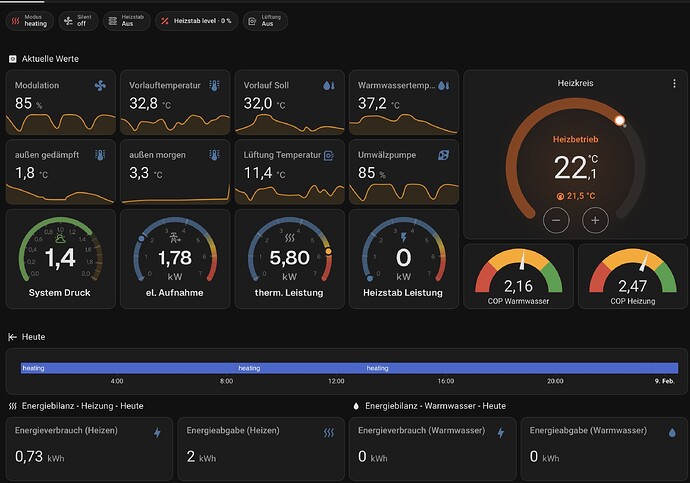
Task: Click the 21,5 °C target temperature text
Action: (x=576, y=196)
